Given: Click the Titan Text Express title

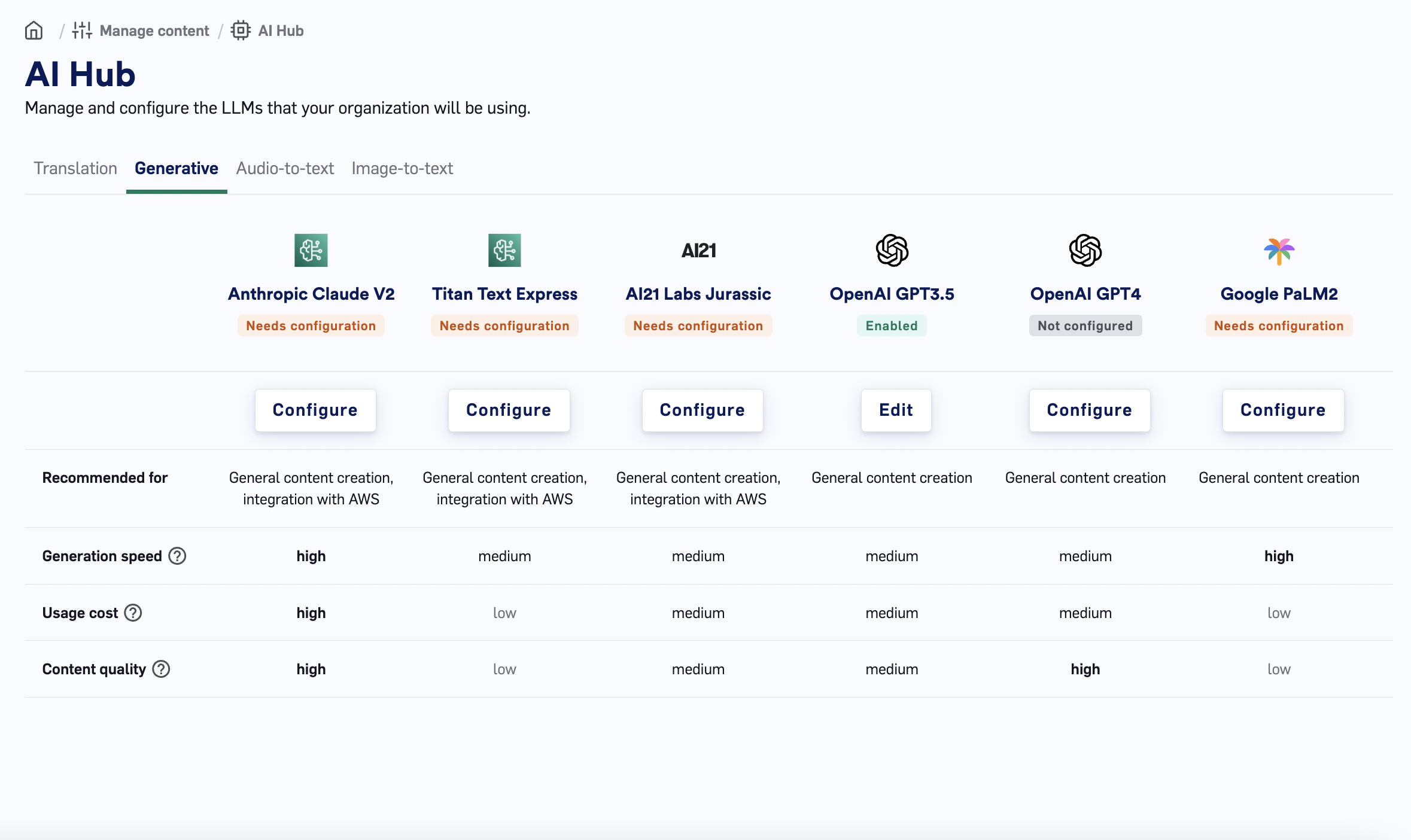Looking at the screenshot, I should [x=504, y=294].
